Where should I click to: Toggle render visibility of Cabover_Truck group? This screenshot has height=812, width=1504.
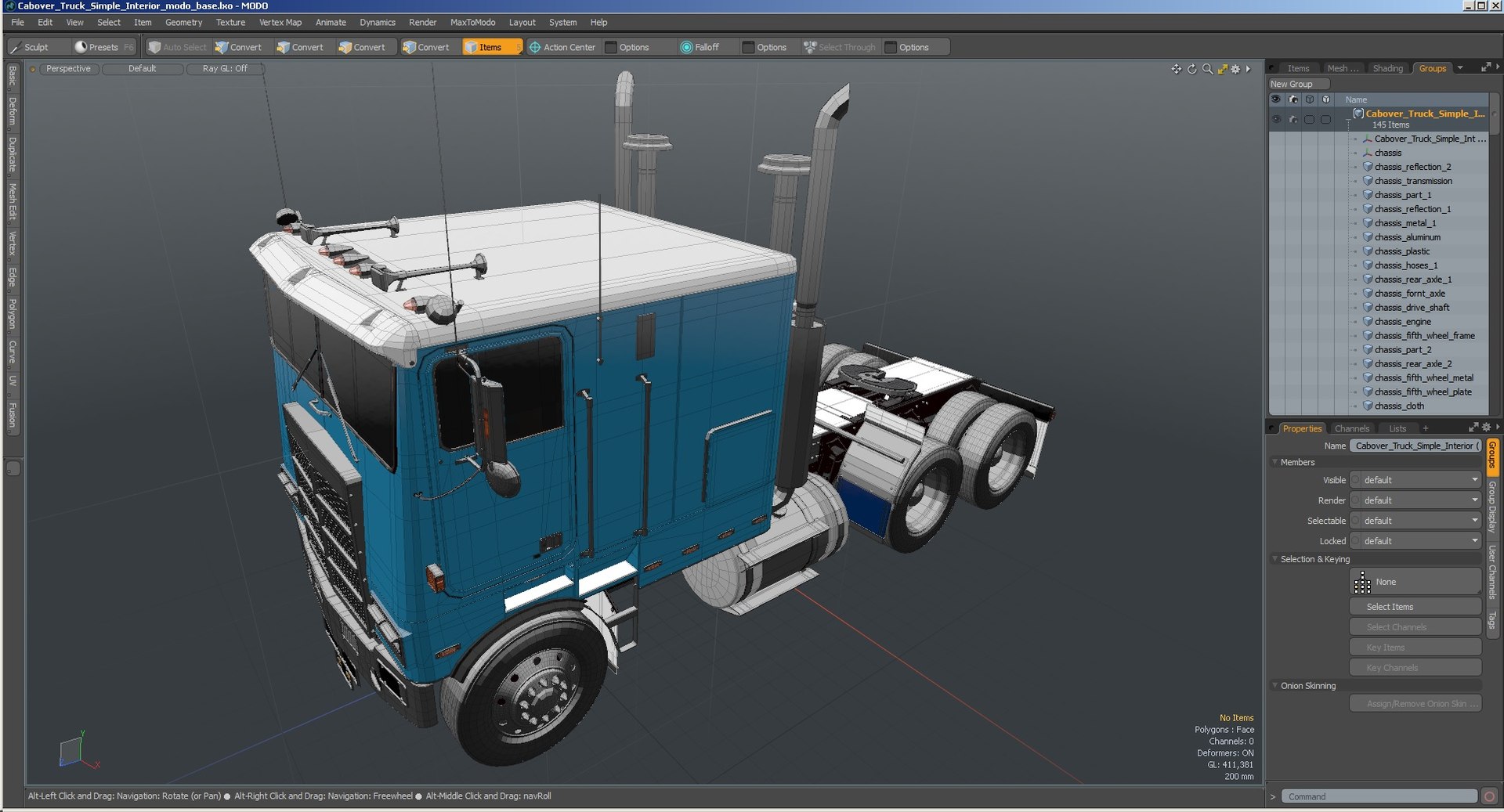click(1292, 120)
